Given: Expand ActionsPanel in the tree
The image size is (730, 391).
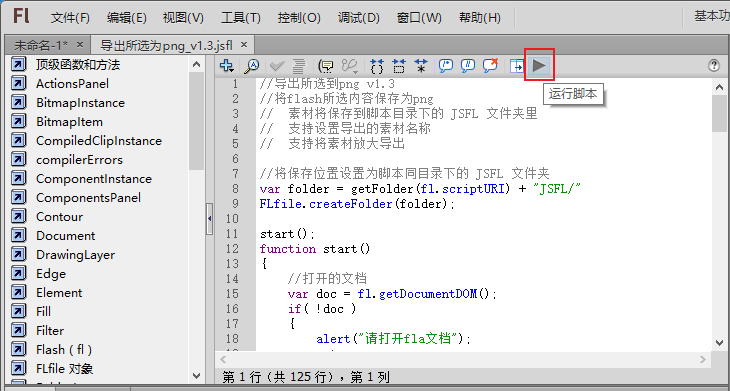Looking at the screenshot, I should [x=18, y=83].
